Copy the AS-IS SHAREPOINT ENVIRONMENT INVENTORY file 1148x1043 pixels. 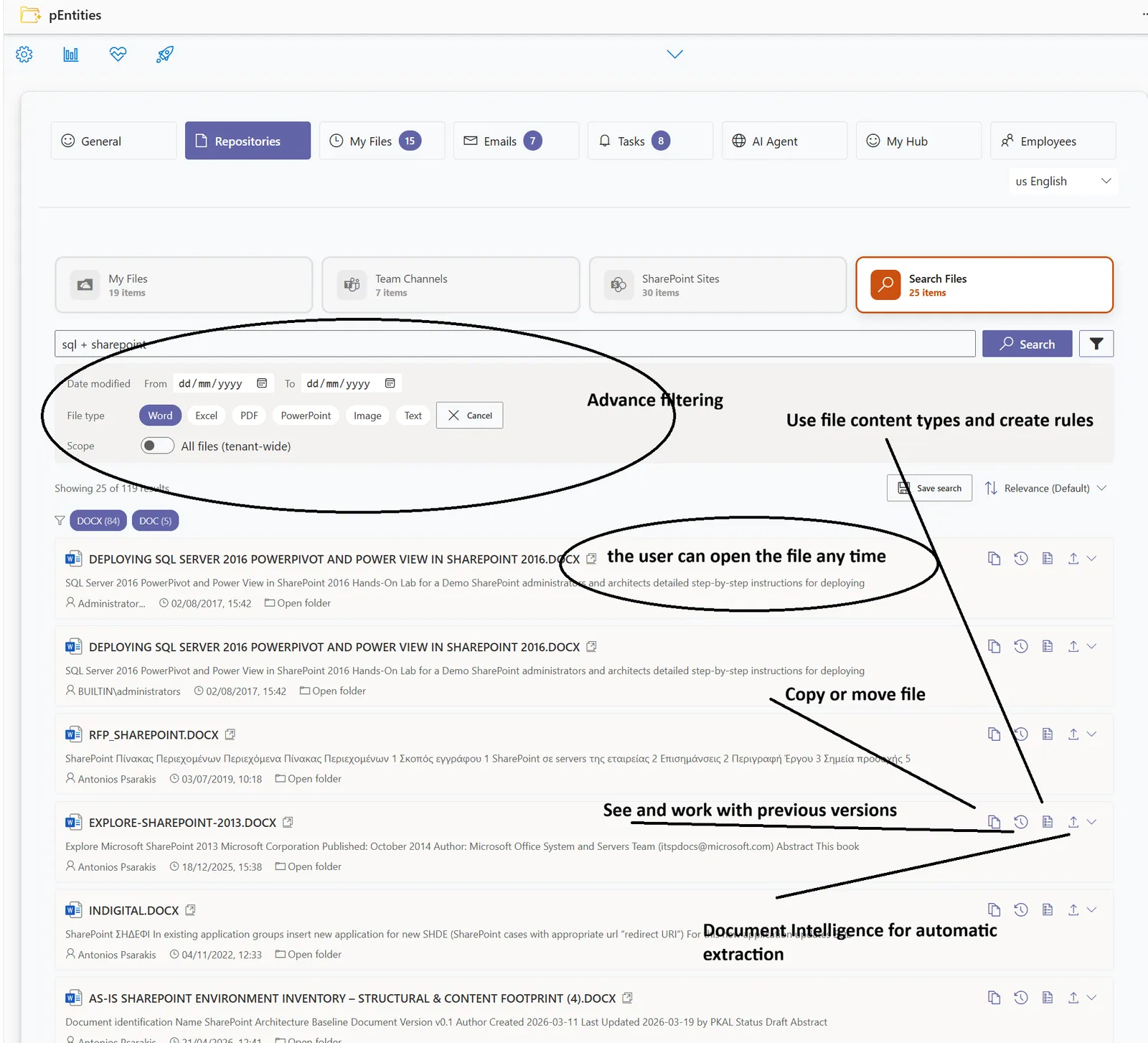click(x=994, y=998)
